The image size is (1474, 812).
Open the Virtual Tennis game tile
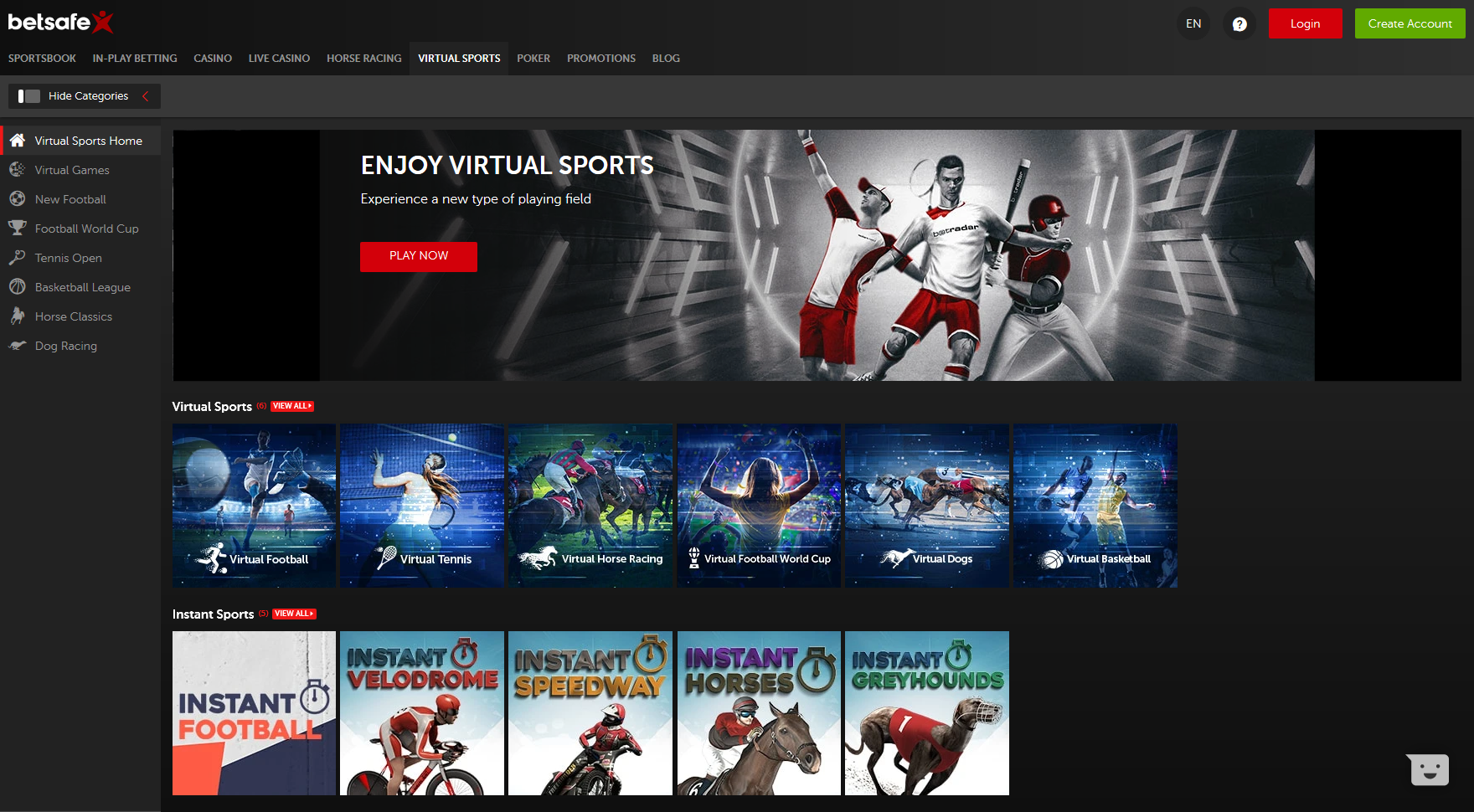[422, 505]
